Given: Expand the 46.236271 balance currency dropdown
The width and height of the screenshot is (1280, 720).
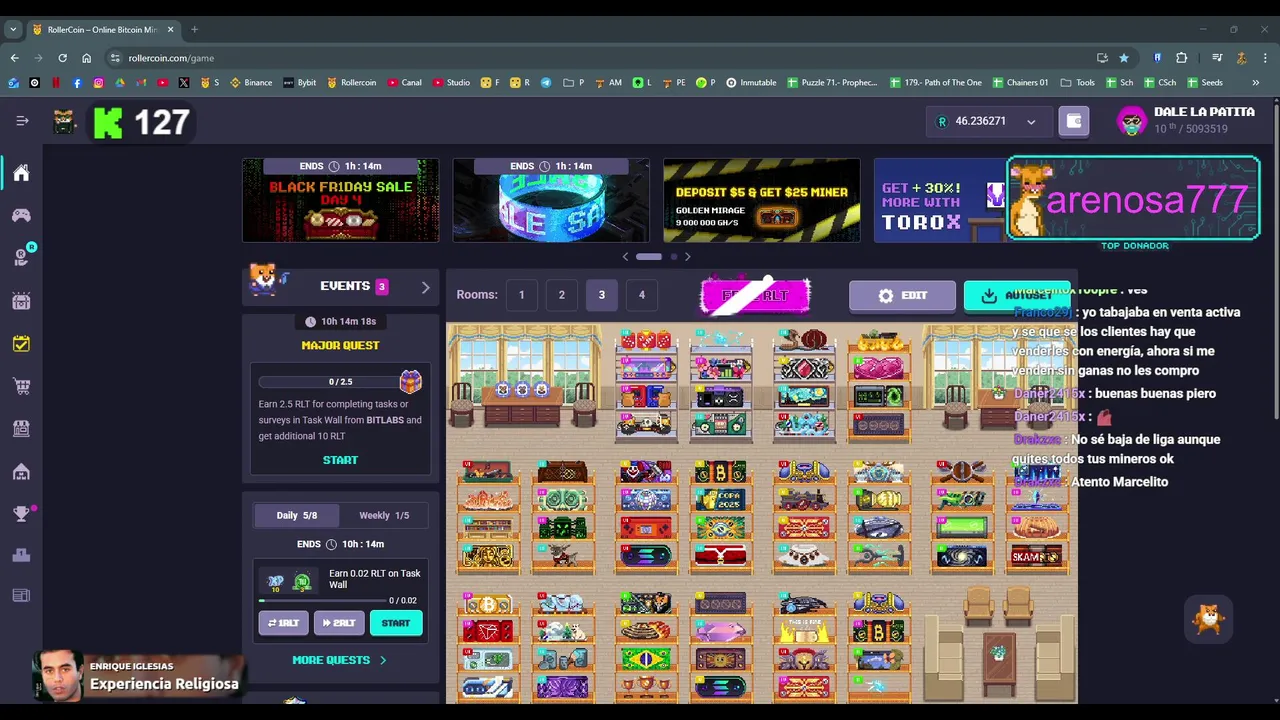Looking at the screenshot, I should [x=1031, y=122].
